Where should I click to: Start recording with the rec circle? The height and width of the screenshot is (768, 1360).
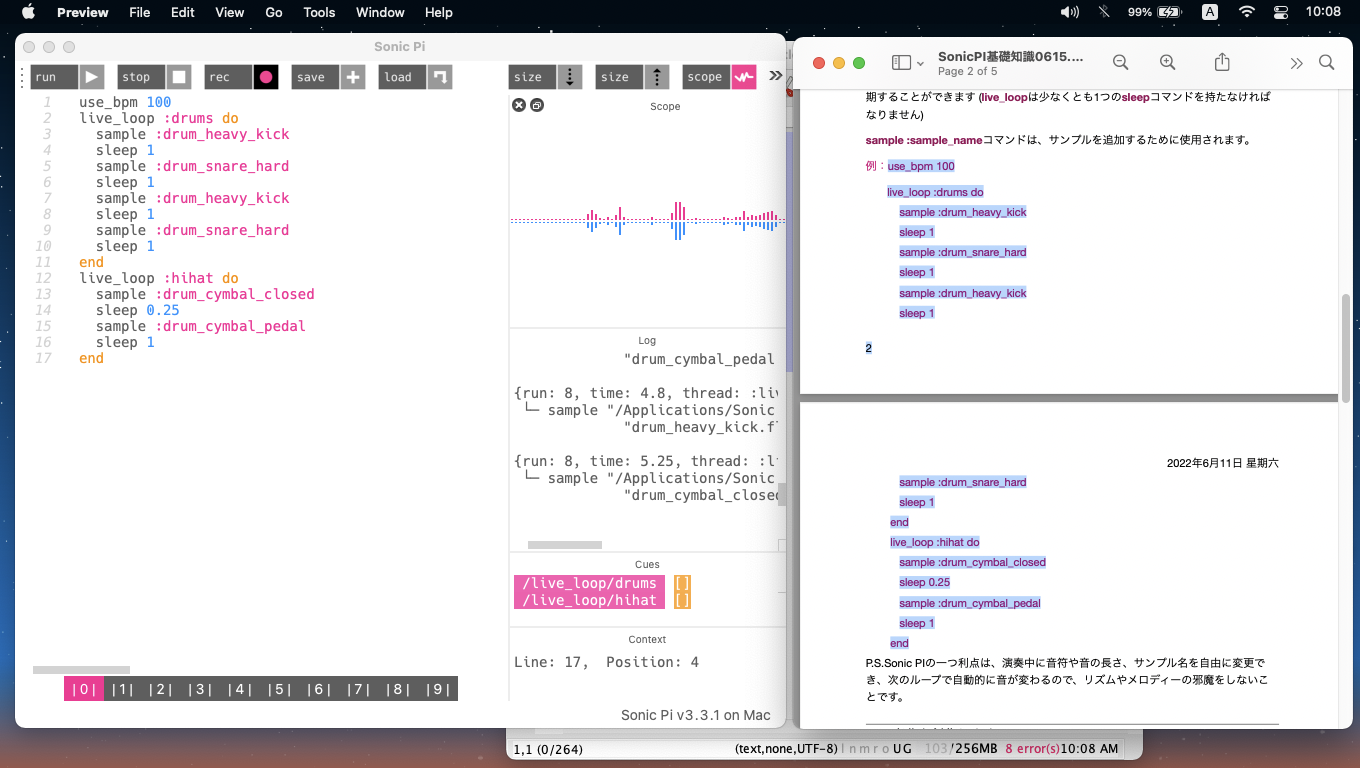(x=265, y=77)
